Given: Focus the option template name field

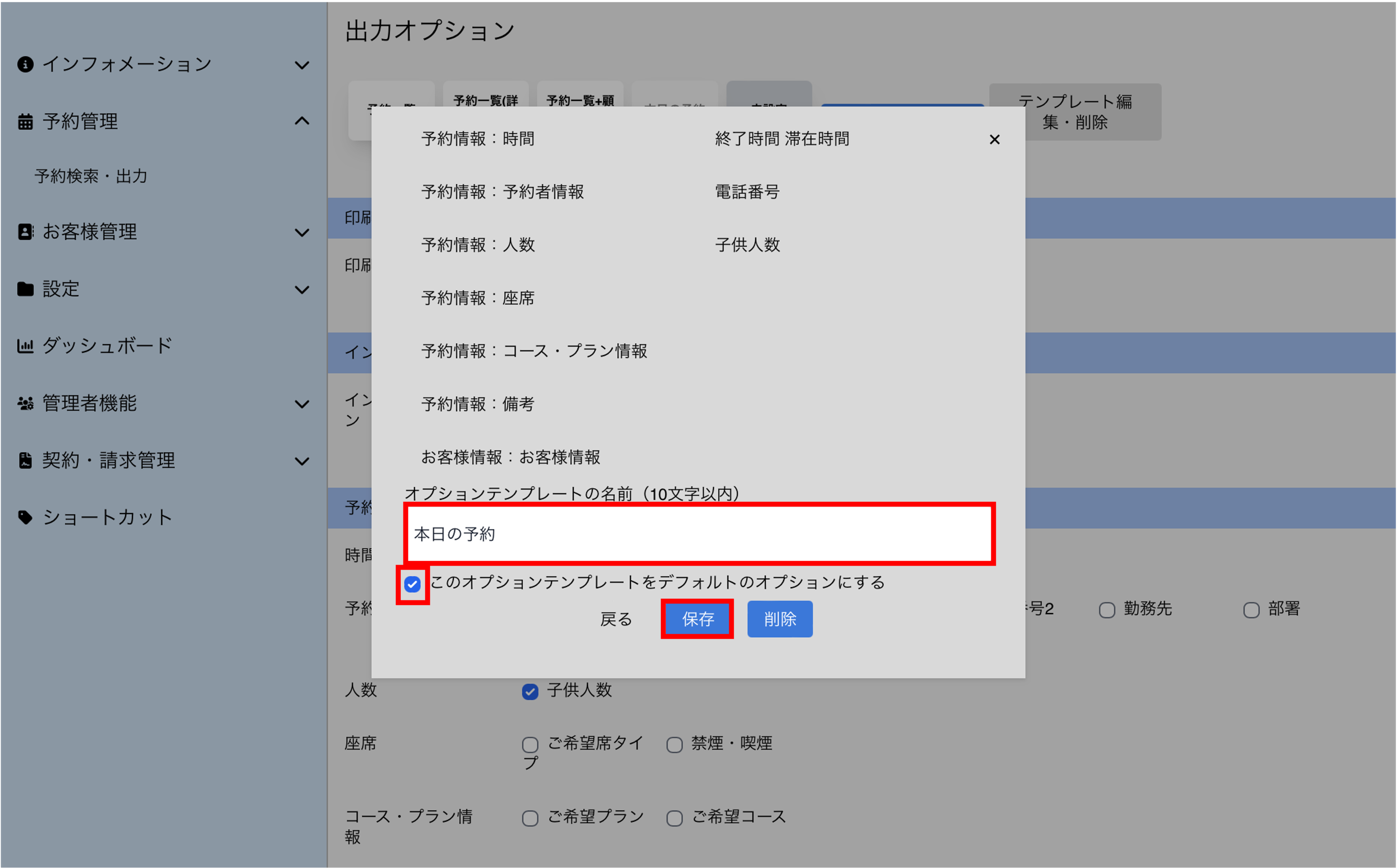Looking at the screenshot, I should [x=699, y=534].
